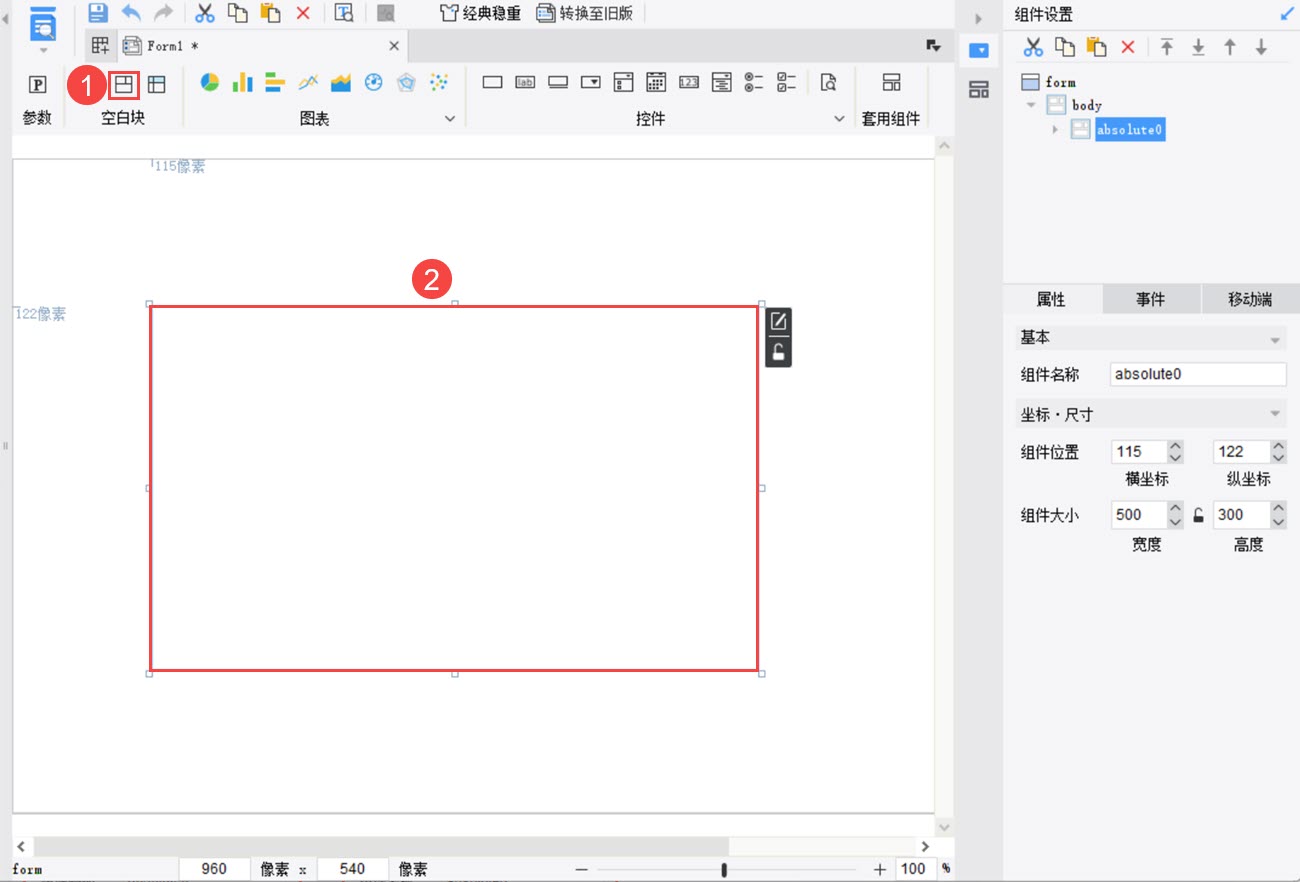
Task: Delete using the main toolbar red X
Action: click(303, 13)
